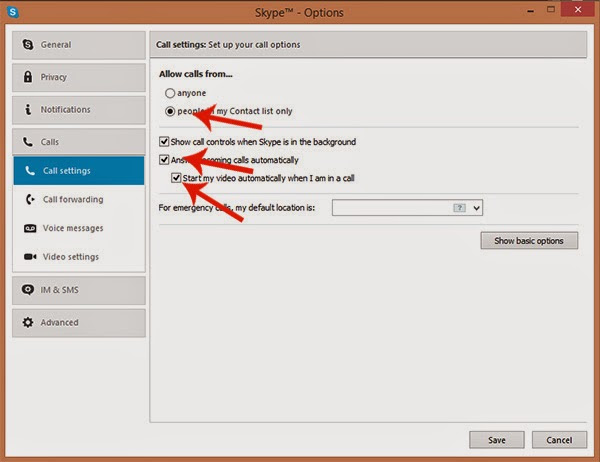This screenshot has height=462, width=600.
Task: Open Video settings page
Action: (x=79, y=256)
